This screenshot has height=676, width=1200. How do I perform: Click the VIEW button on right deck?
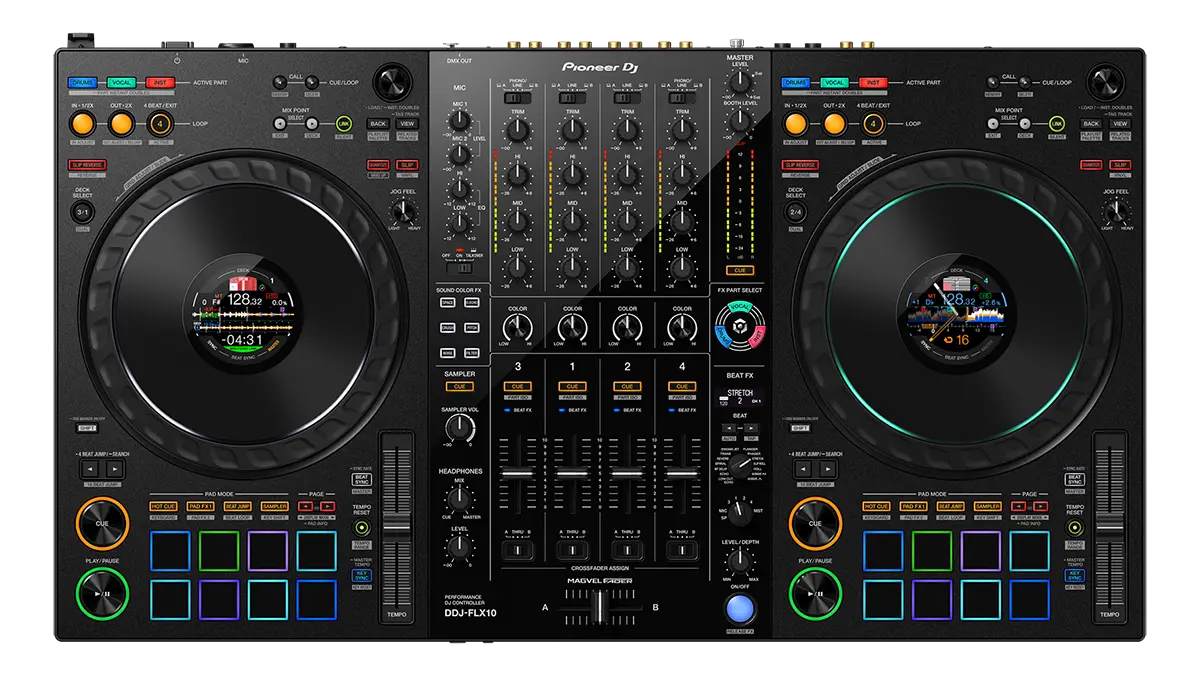tap(1119, 124)
